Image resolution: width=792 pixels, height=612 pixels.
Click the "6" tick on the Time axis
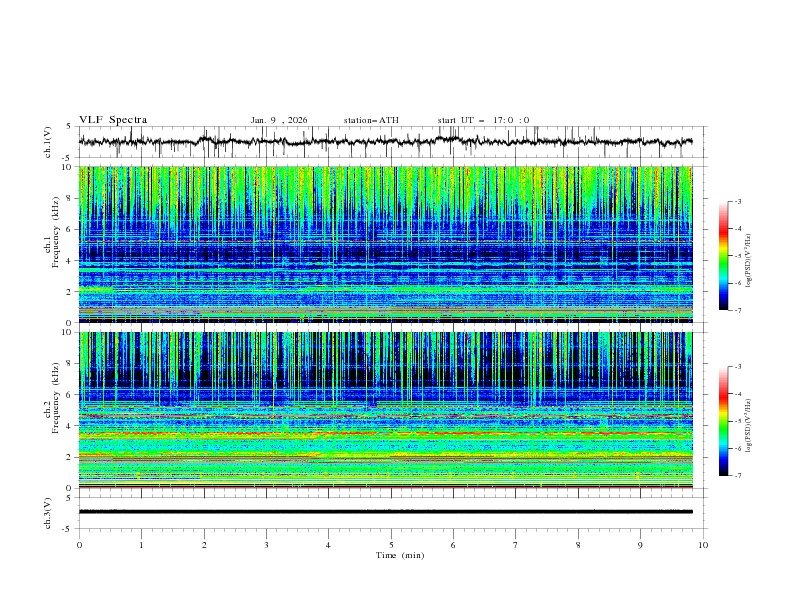453,545
